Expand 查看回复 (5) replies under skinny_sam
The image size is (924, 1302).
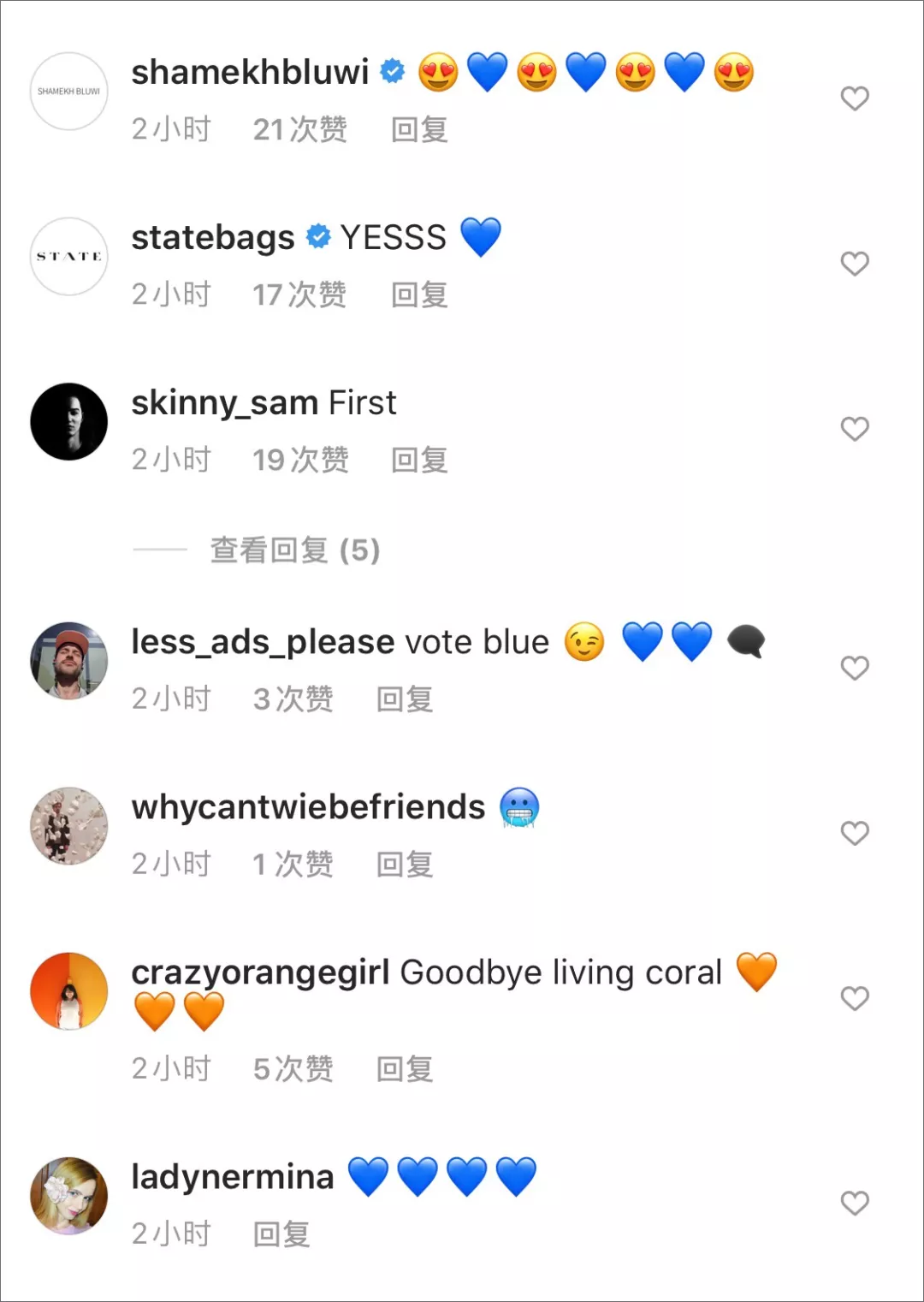point(295,550)
